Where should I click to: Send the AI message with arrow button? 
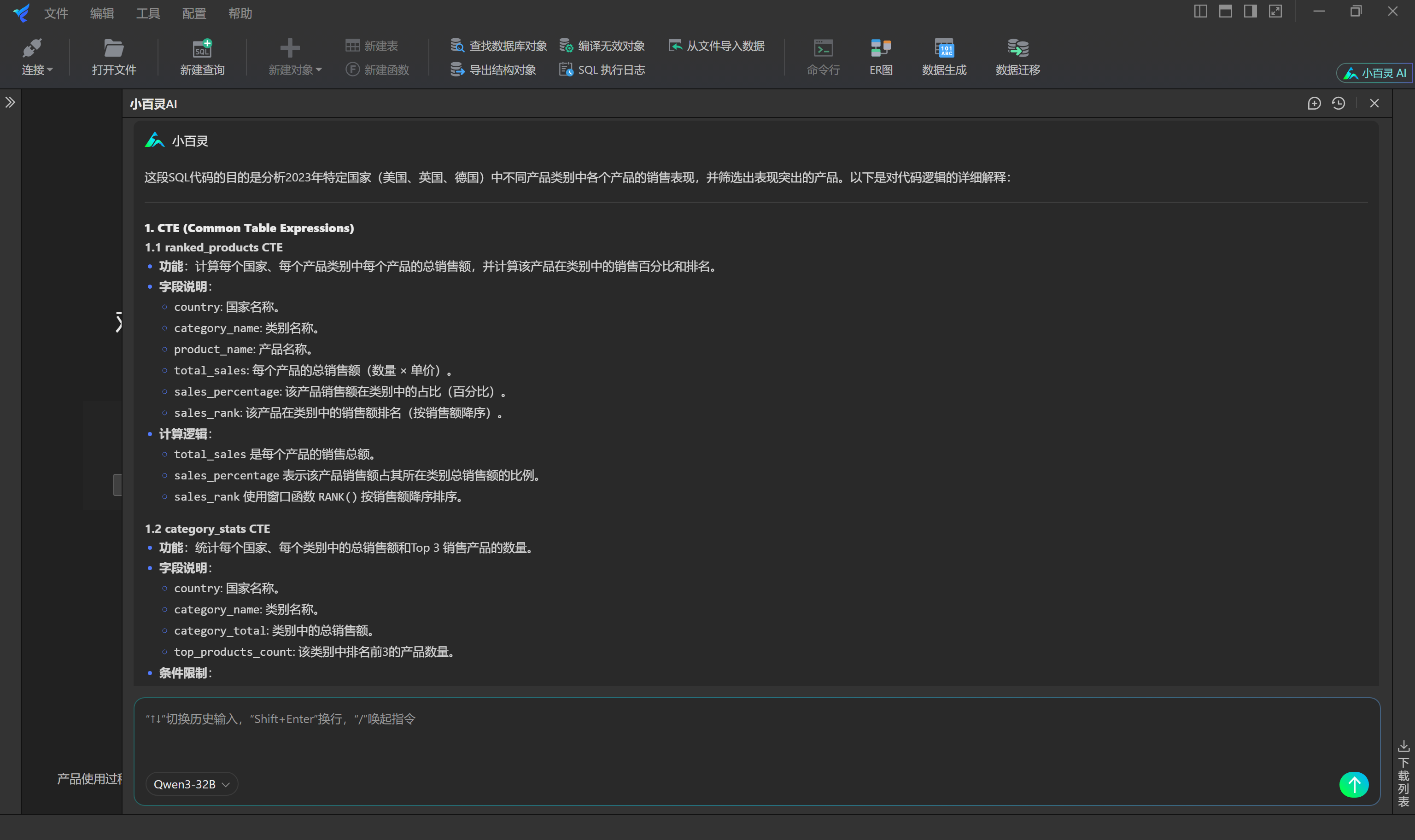[x=1353, y=784]
